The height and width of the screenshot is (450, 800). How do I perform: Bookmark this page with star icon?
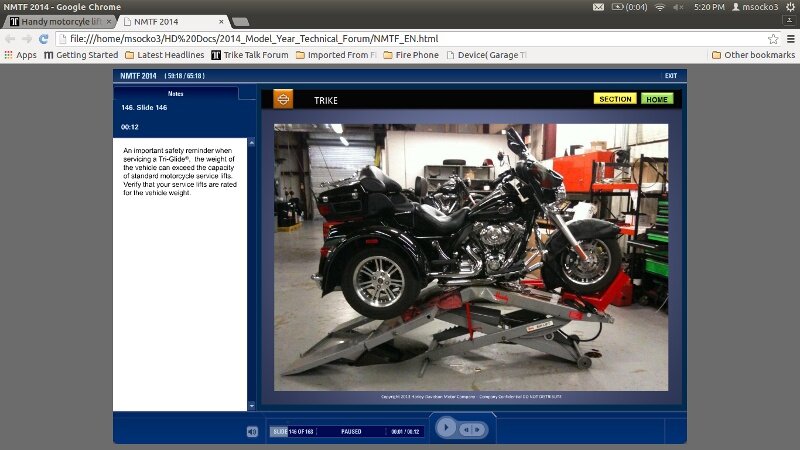[773, 39]
